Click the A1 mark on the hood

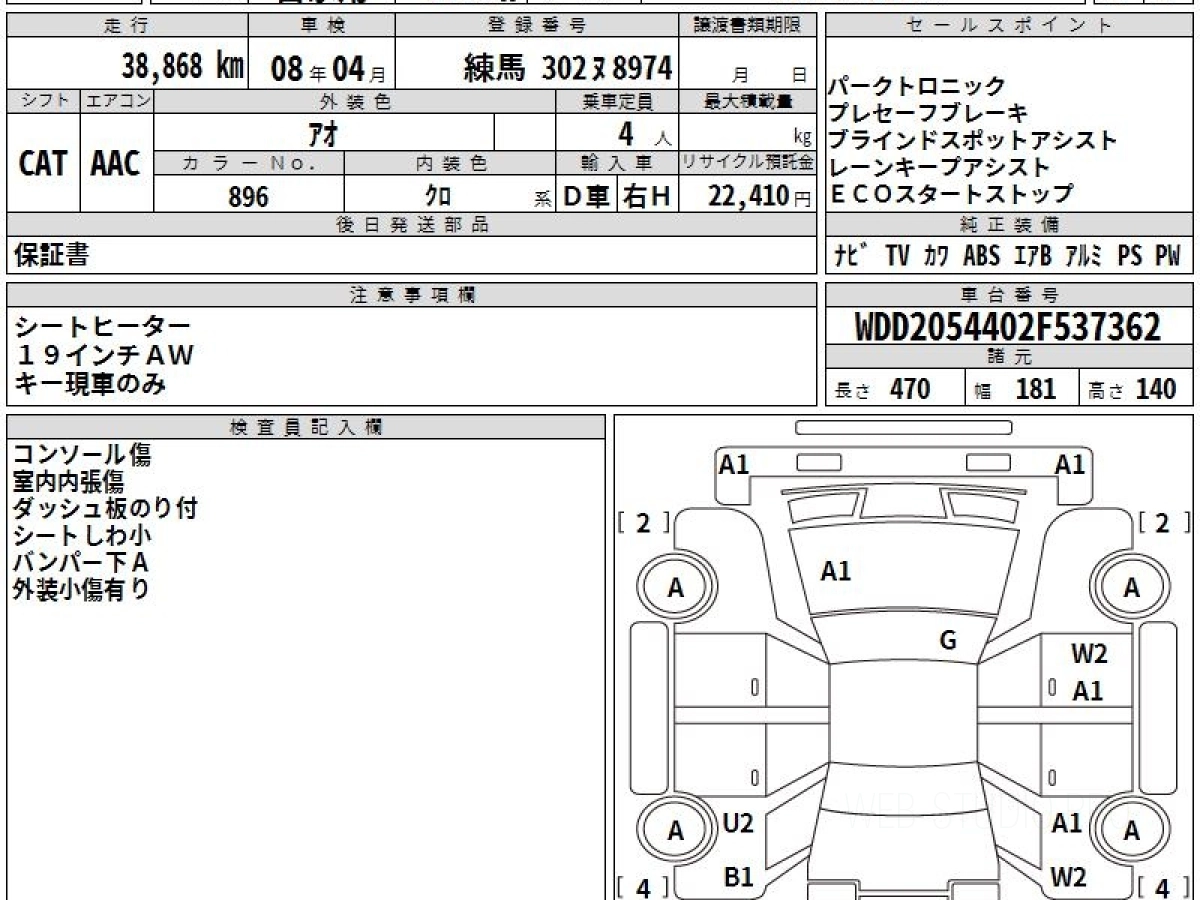(836, 572)
